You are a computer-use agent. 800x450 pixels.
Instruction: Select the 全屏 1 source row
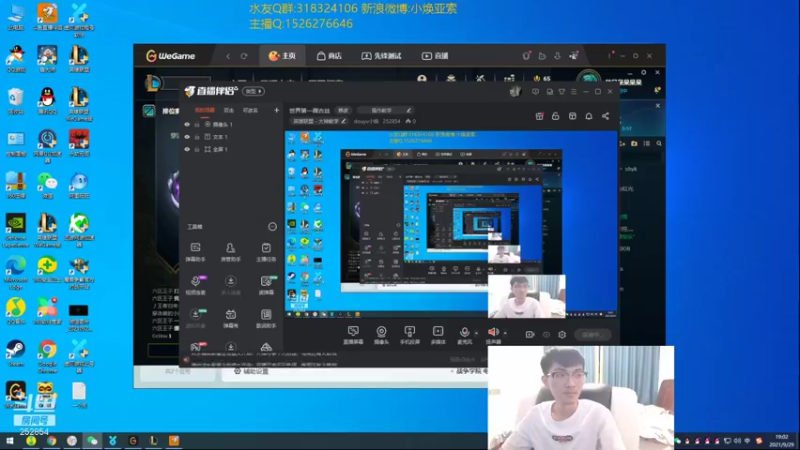[232, 149]
